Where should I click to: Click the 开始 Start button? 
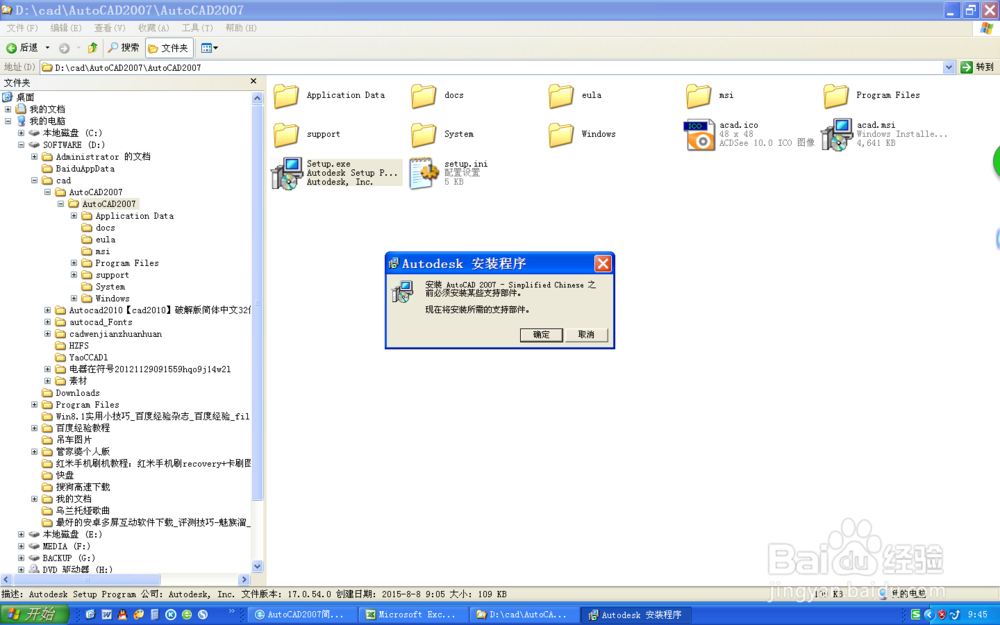tap(35, 614)
